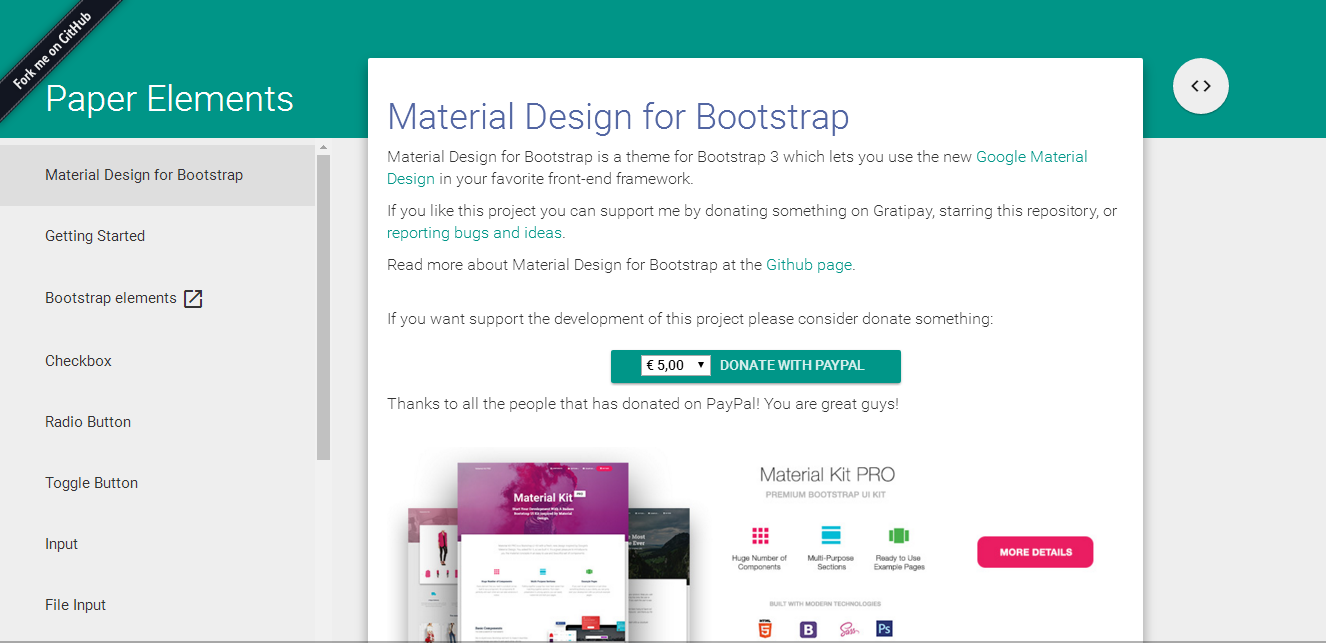Click the external link icon beside Bootstrap elements
The image size is (1326, 643).
click(193, 298)
